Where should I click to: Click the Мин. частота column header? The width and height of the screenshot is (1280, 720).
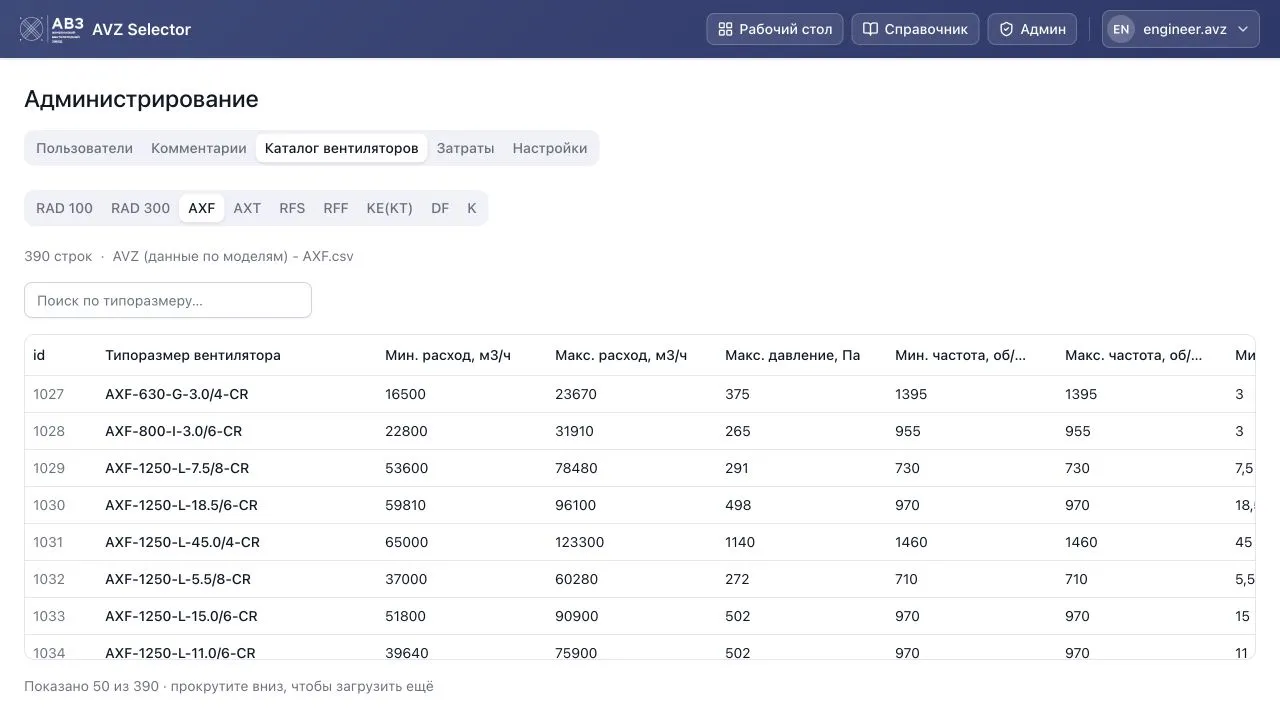pyautogui.click(x=960, y=355)
